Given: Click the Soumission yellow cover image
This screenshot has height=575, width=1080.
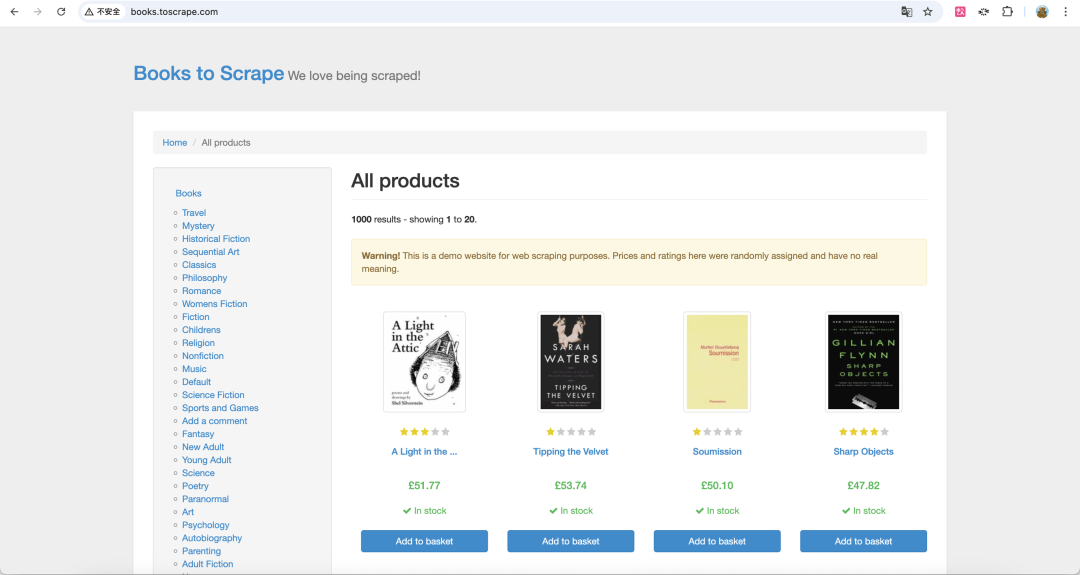Looking at the screenshot, I should (717, 362).
